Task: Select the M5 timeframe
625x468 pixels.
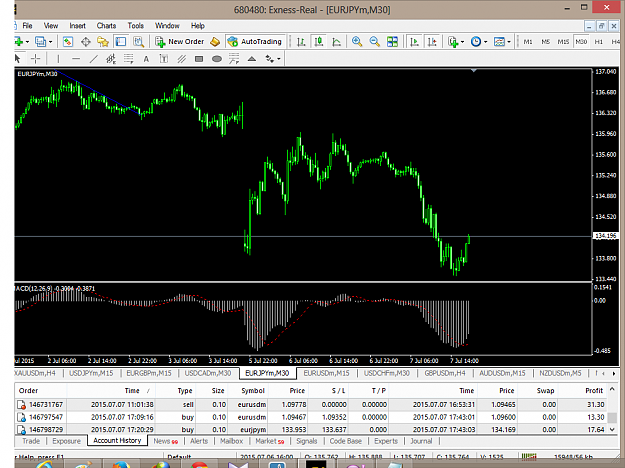Action: click(545, 41)
